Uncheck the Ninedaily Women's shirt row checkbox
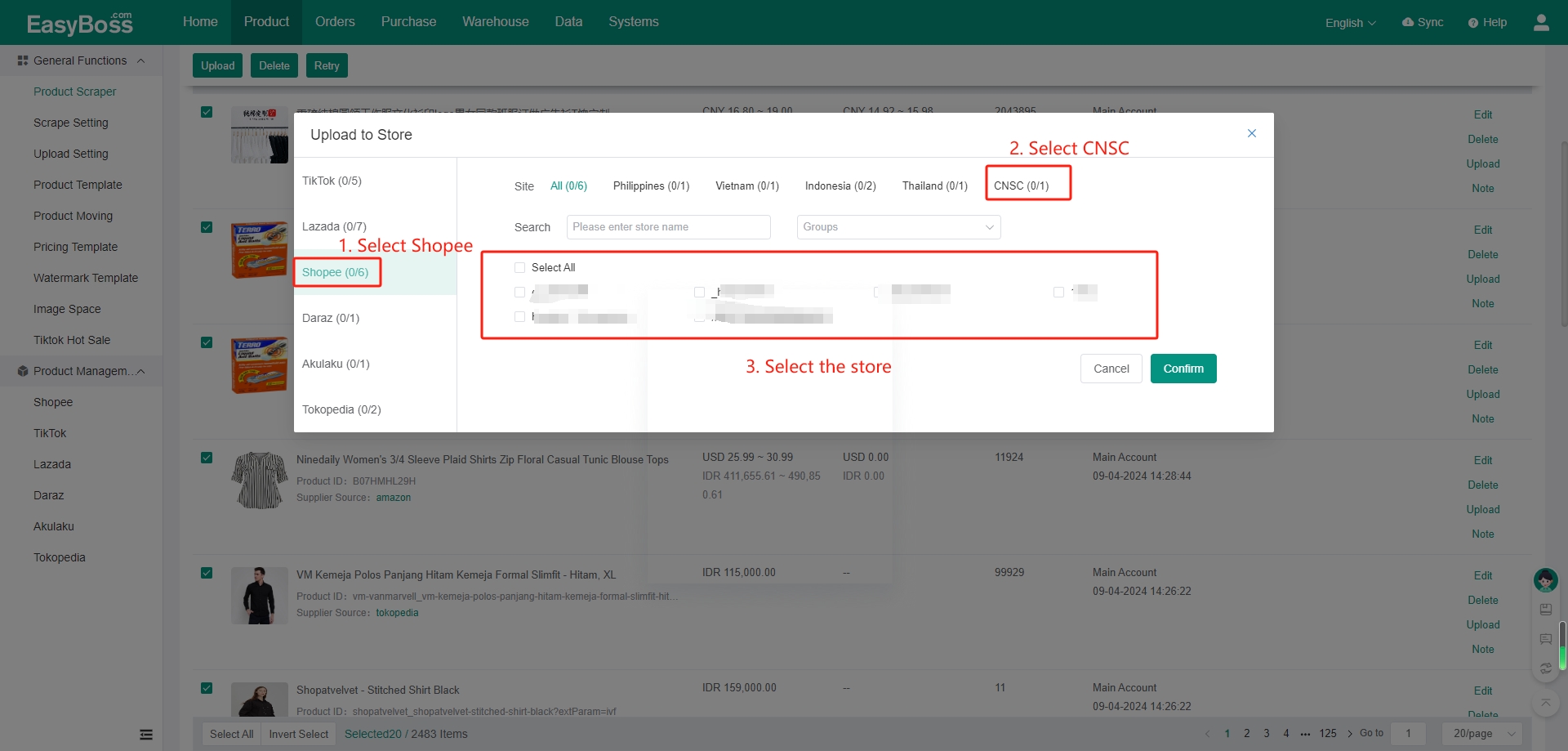The width and height of the screenshot is (1568, 751). [207, 458]
